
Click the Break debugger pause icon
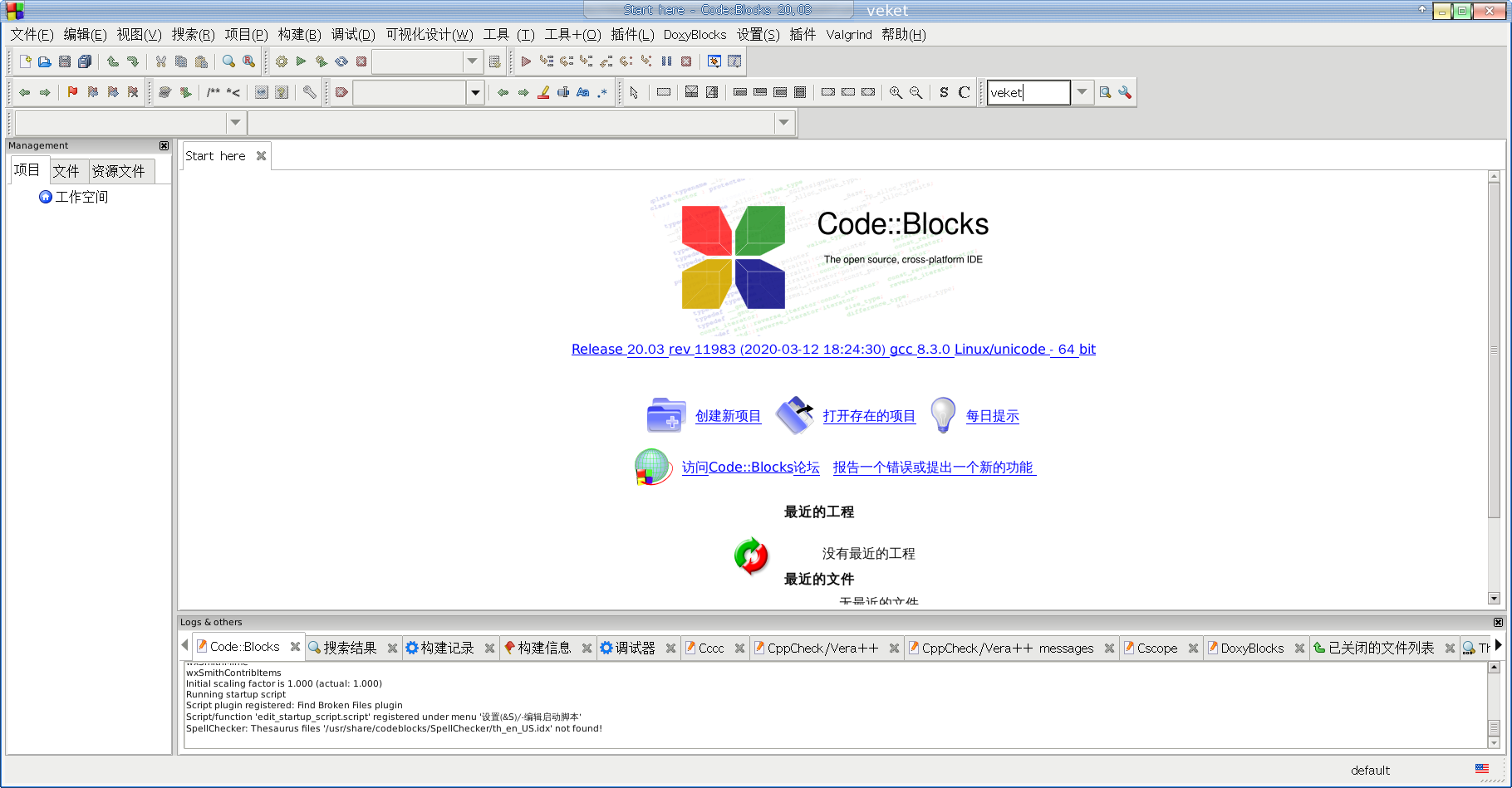coord(666,61)
